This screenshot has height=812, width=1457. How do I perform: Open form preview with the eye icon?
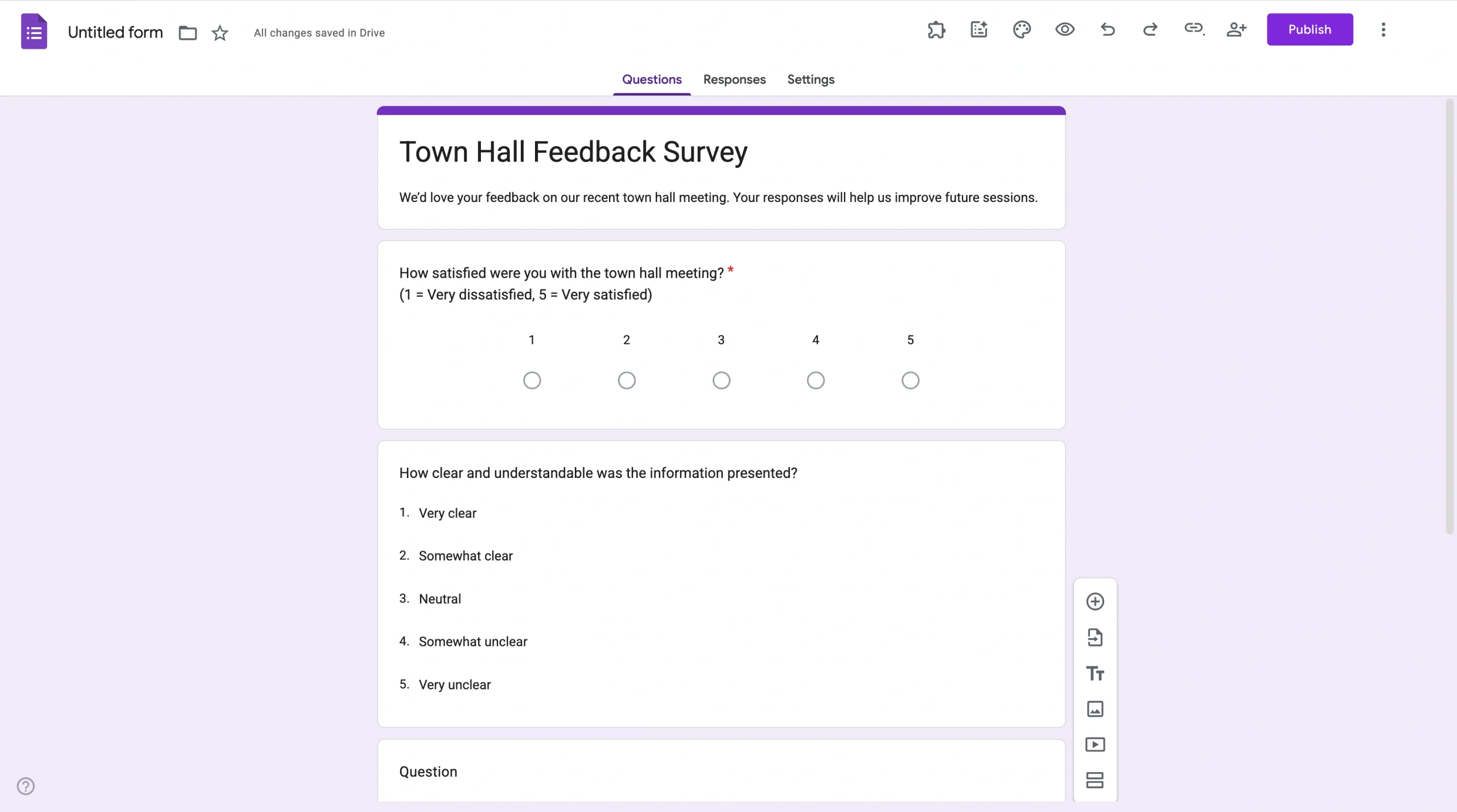[1064, 29]
